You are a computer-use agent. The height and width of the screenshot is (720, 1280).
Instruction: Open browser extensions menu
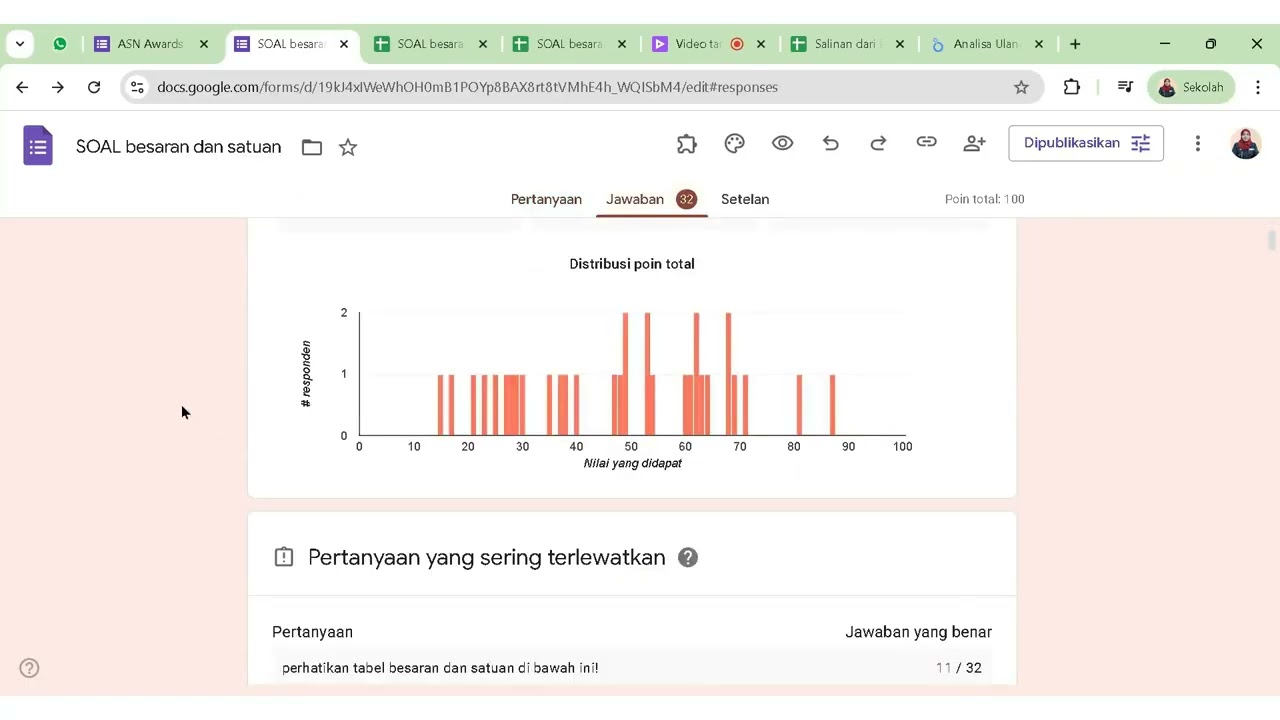(x=1072, y=87)
